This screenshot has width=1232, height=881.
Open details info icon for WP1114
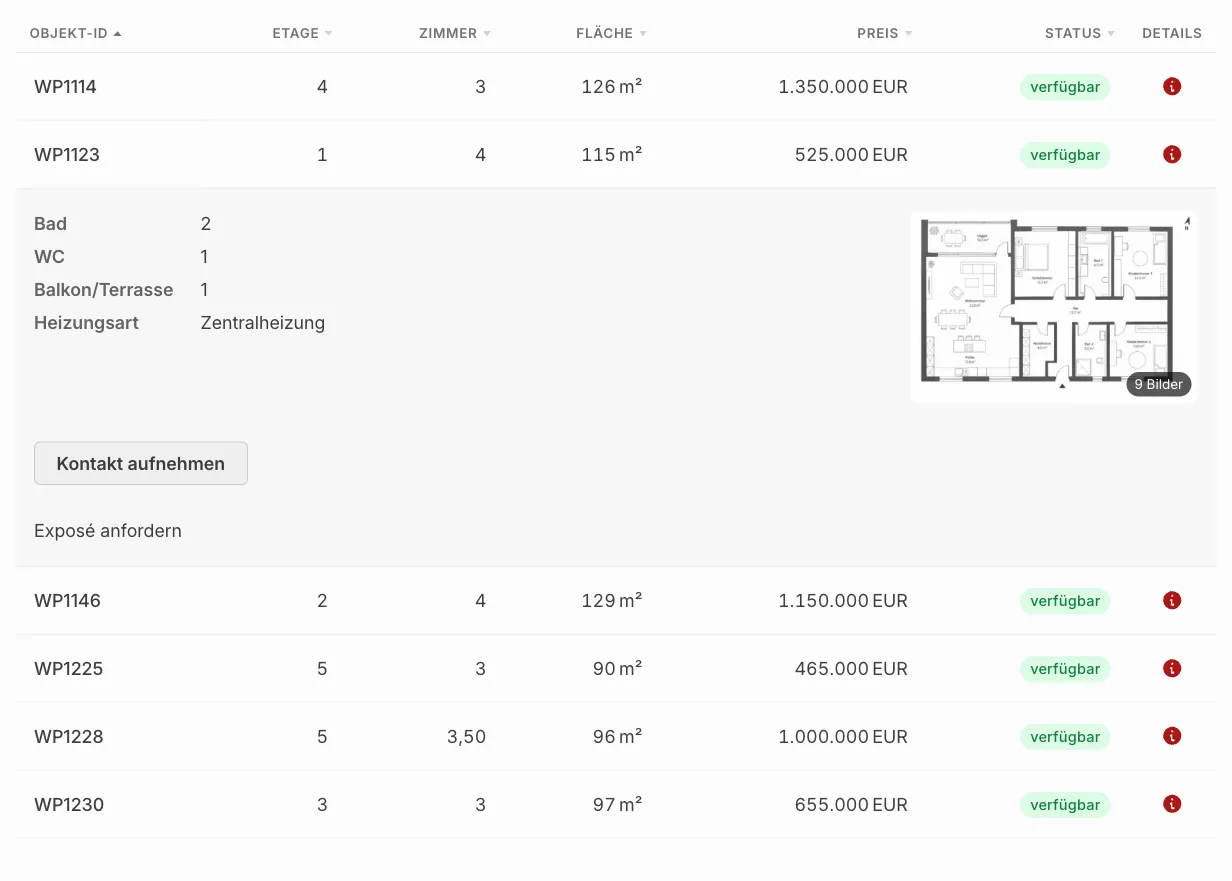[1173, 87]
